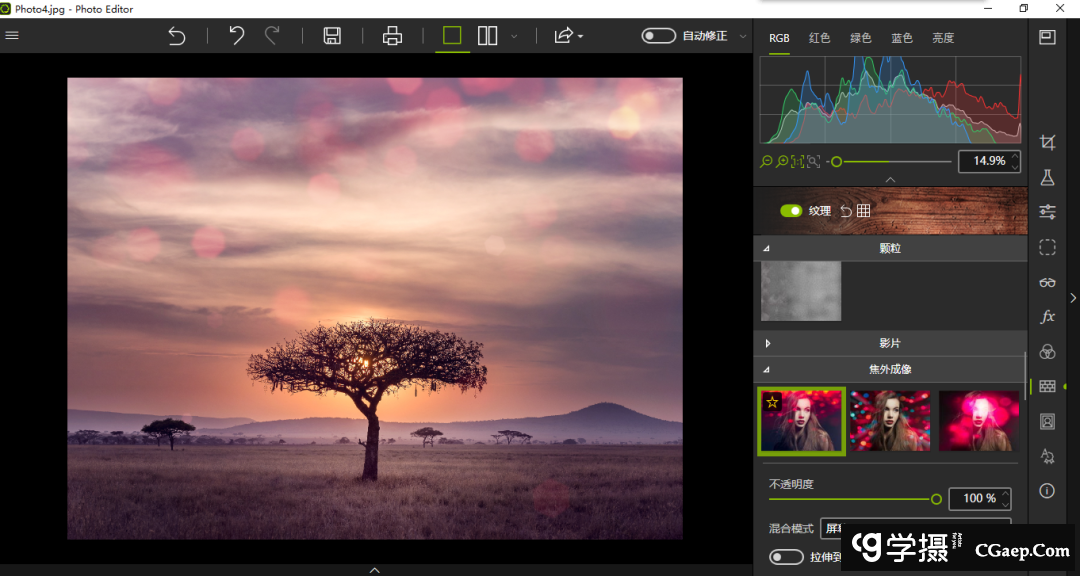This screenshot has height=576, width=1080.
Task: Click the undo arrow icon
Action: point(236,36)
